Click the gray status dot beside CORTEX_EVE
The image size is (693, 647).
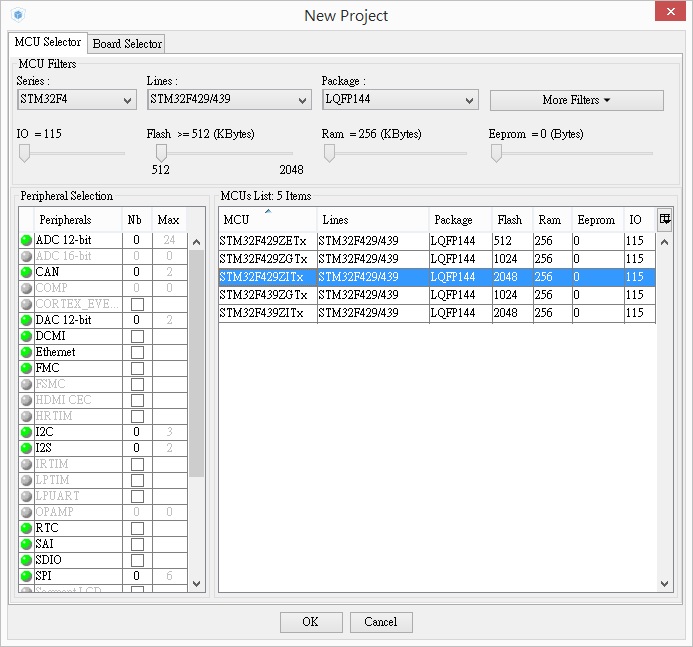pyautogui.click(x=26, y=304)
